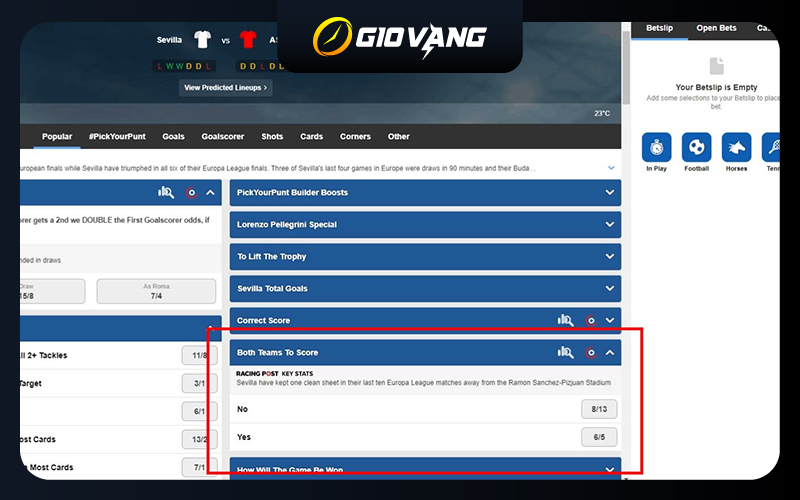Select the 11/8 odds for 2+ Tackles
Viewport: 800px width, 500px height.
click(x=199, y=356)
